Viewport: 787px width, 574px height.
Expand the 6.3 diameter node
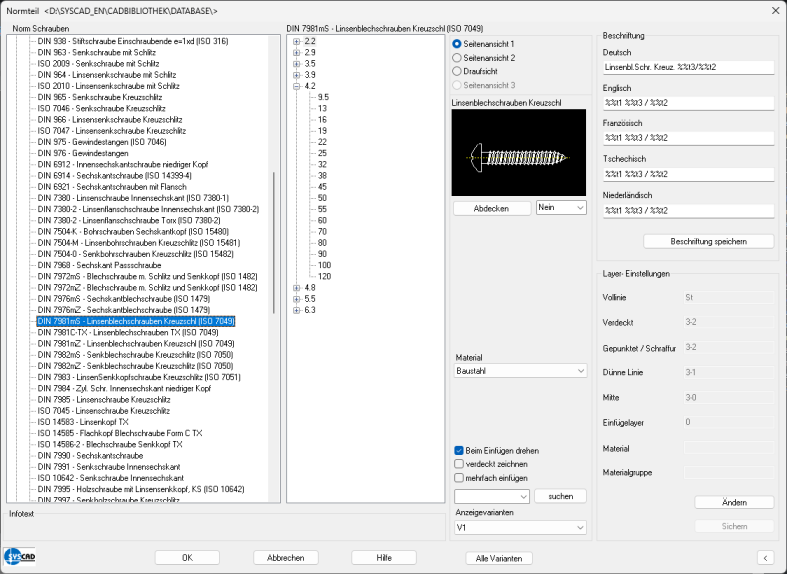click(x=297, y=310)
